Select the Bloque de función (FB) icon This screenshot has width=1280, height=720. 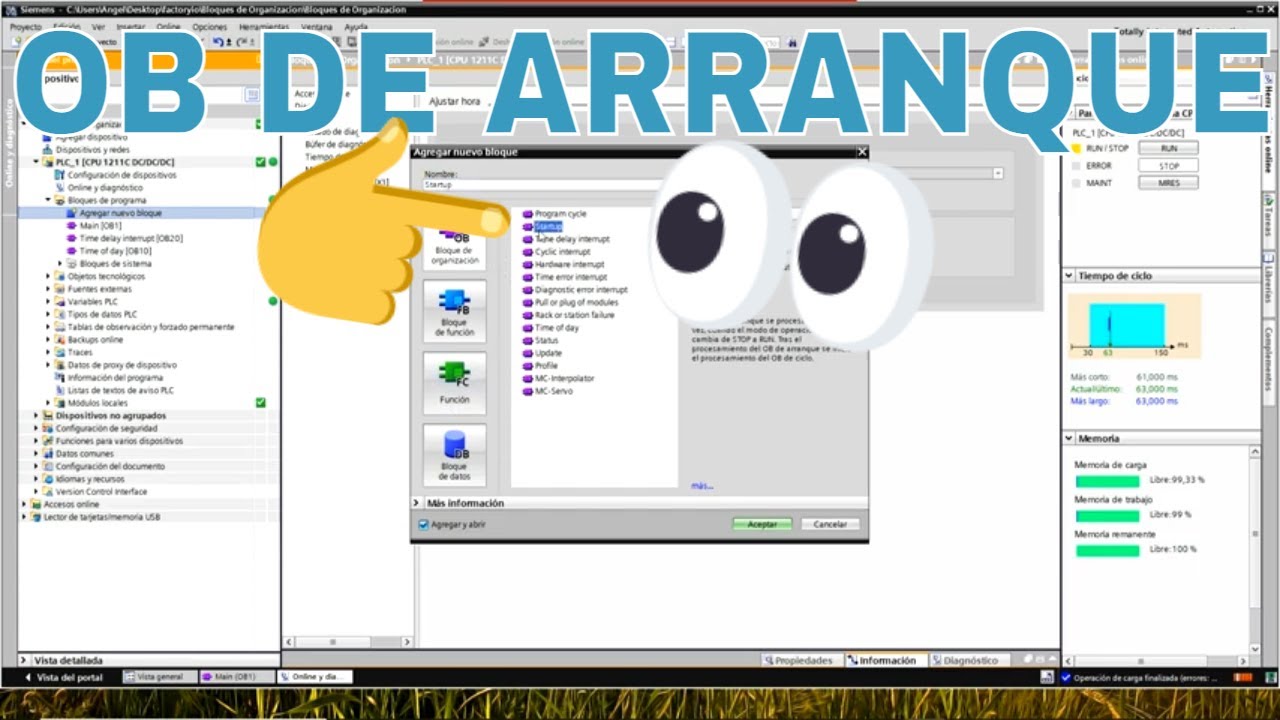(x=454, y=312)
